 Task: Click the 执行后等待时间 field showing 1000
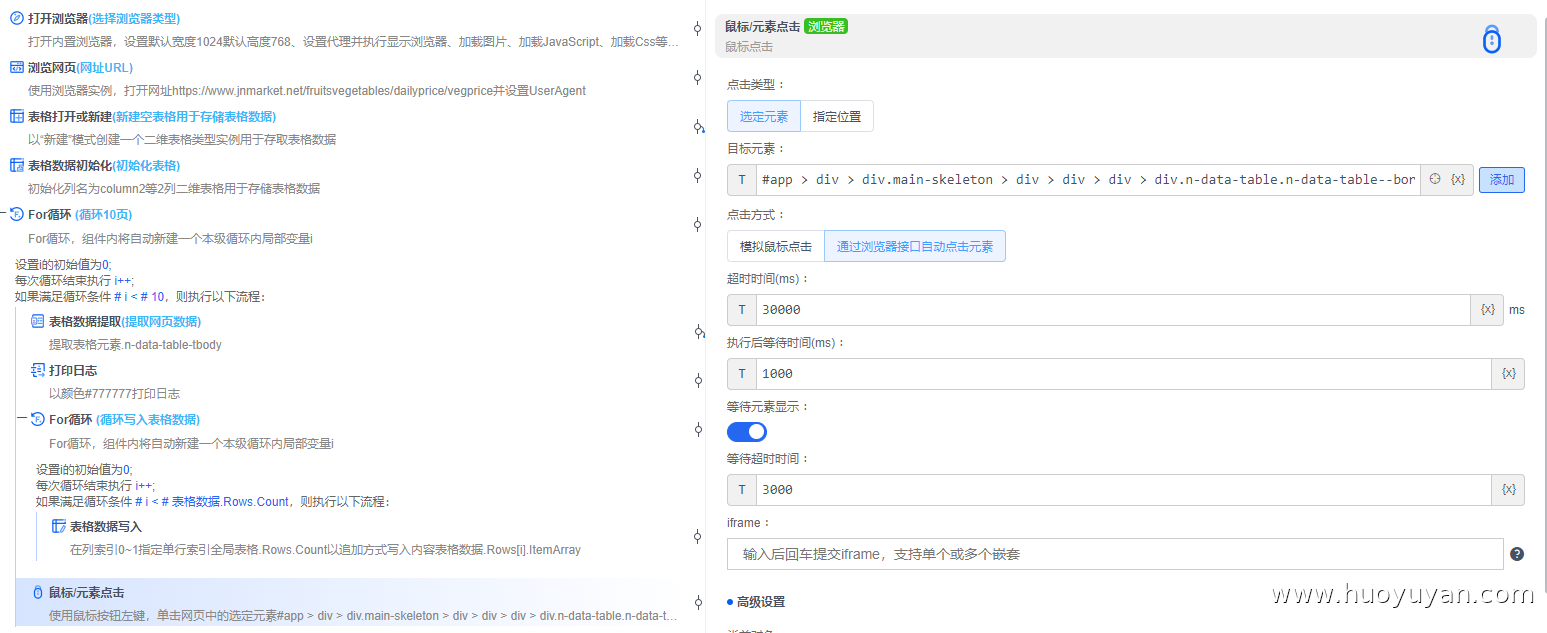pyautogui.click(x=1125, y=374)
